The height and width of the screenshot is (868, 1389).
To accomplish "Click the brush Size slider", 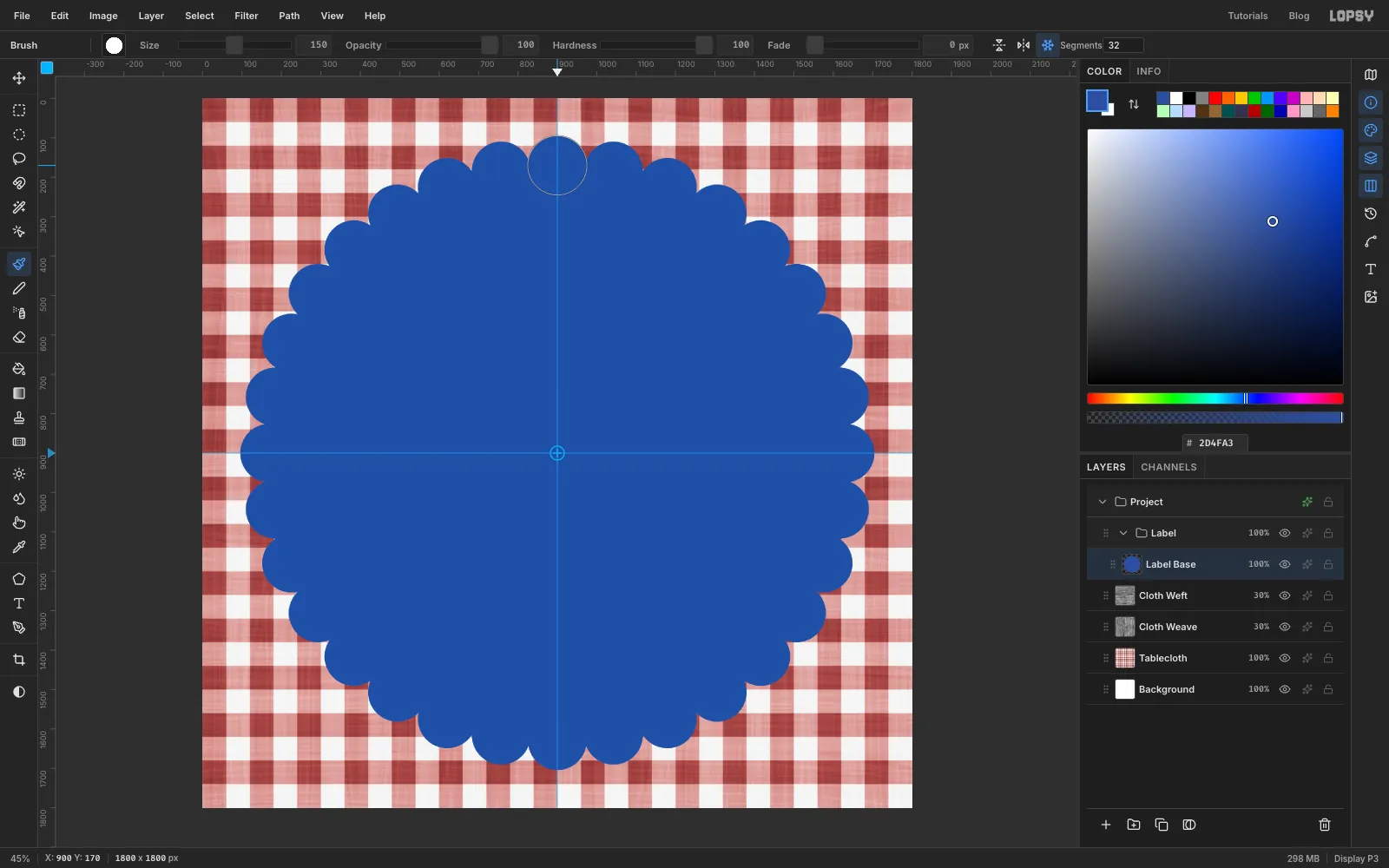I will point(234,45).
